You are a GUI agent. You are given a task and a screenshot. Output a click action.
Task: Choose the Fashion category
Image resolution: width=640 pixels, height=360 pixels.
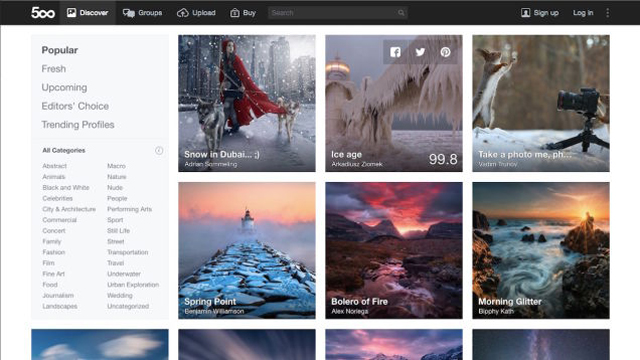coord(54,252)
